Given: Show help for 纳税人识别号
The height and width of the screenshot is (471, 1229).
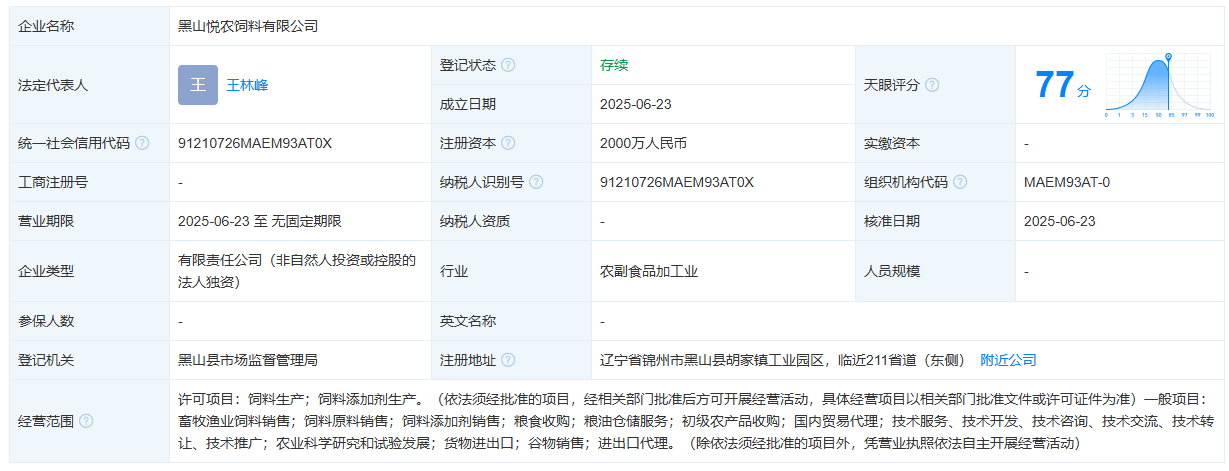Looking at the screenshot, I should [x=536, y=182].
